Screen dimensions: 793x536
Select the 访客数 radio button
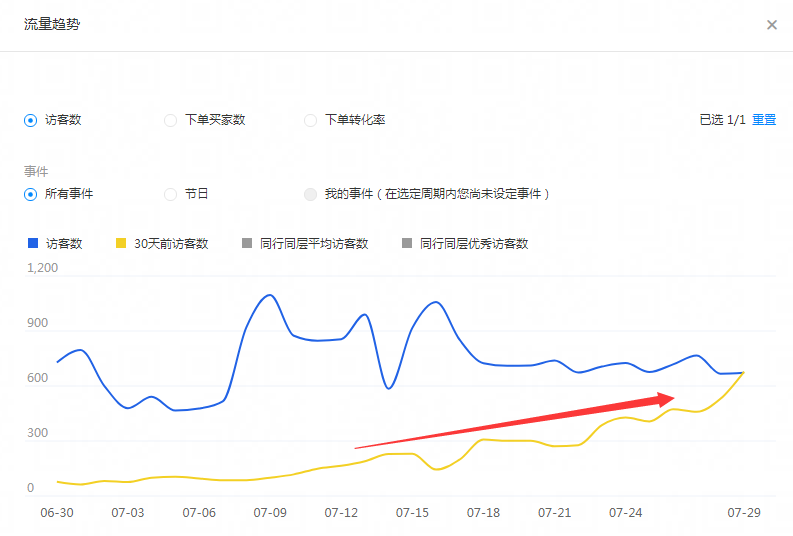[30, 120]
